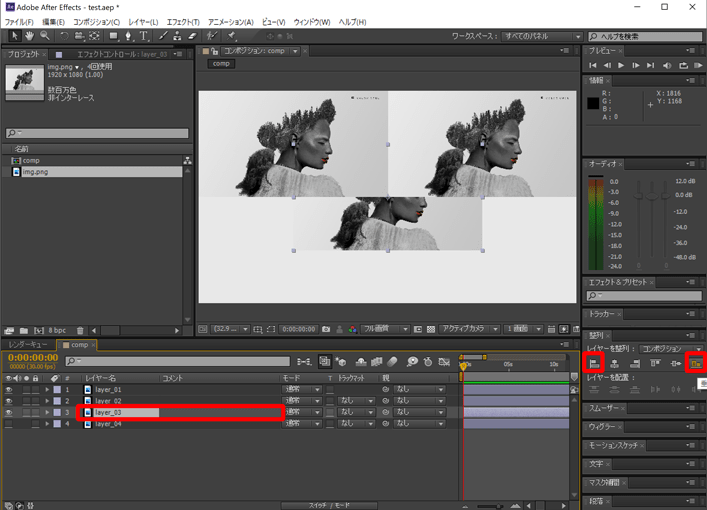Click align top edges icon
This screenshot has height=510, width=707.
tap(655, 363)
